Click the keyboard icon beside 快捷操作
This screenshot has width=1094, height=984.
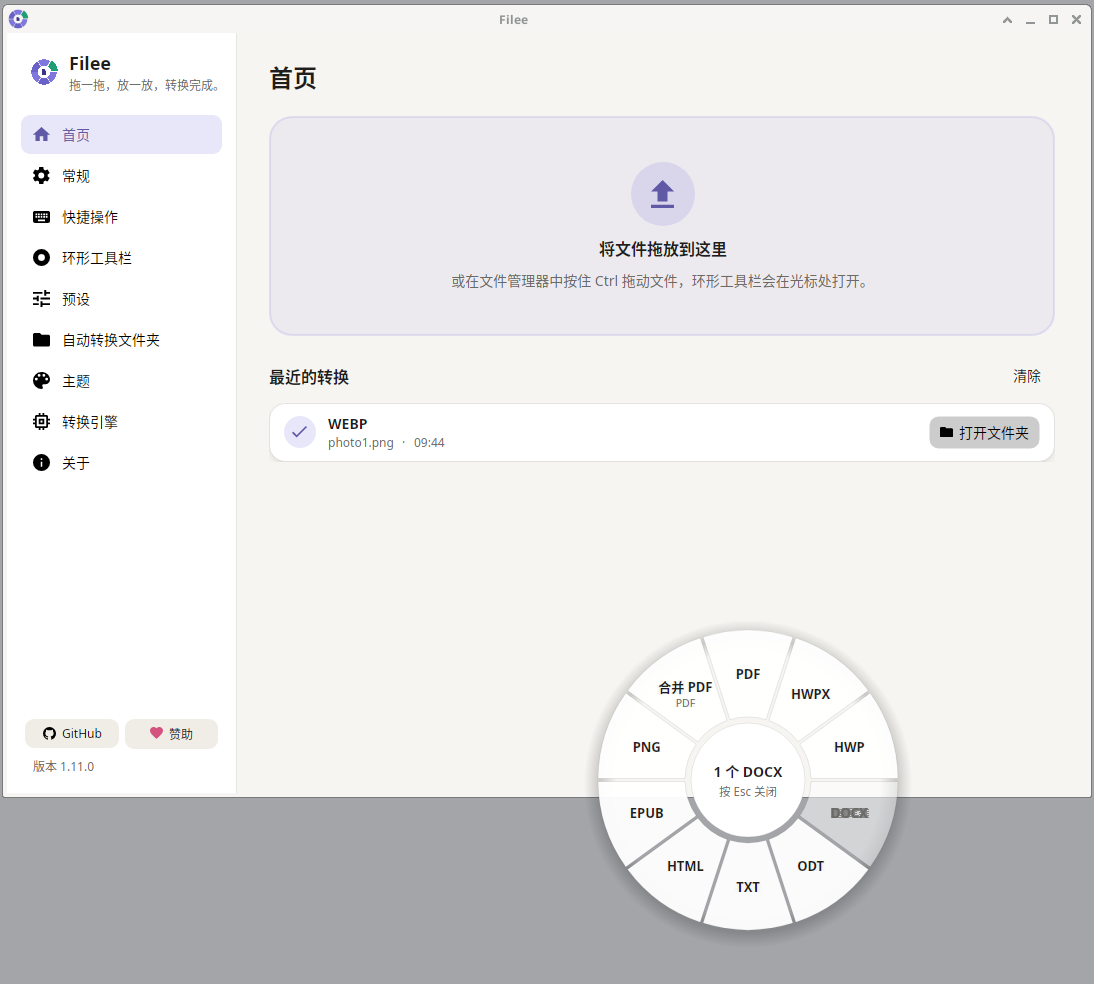point(41,217)
